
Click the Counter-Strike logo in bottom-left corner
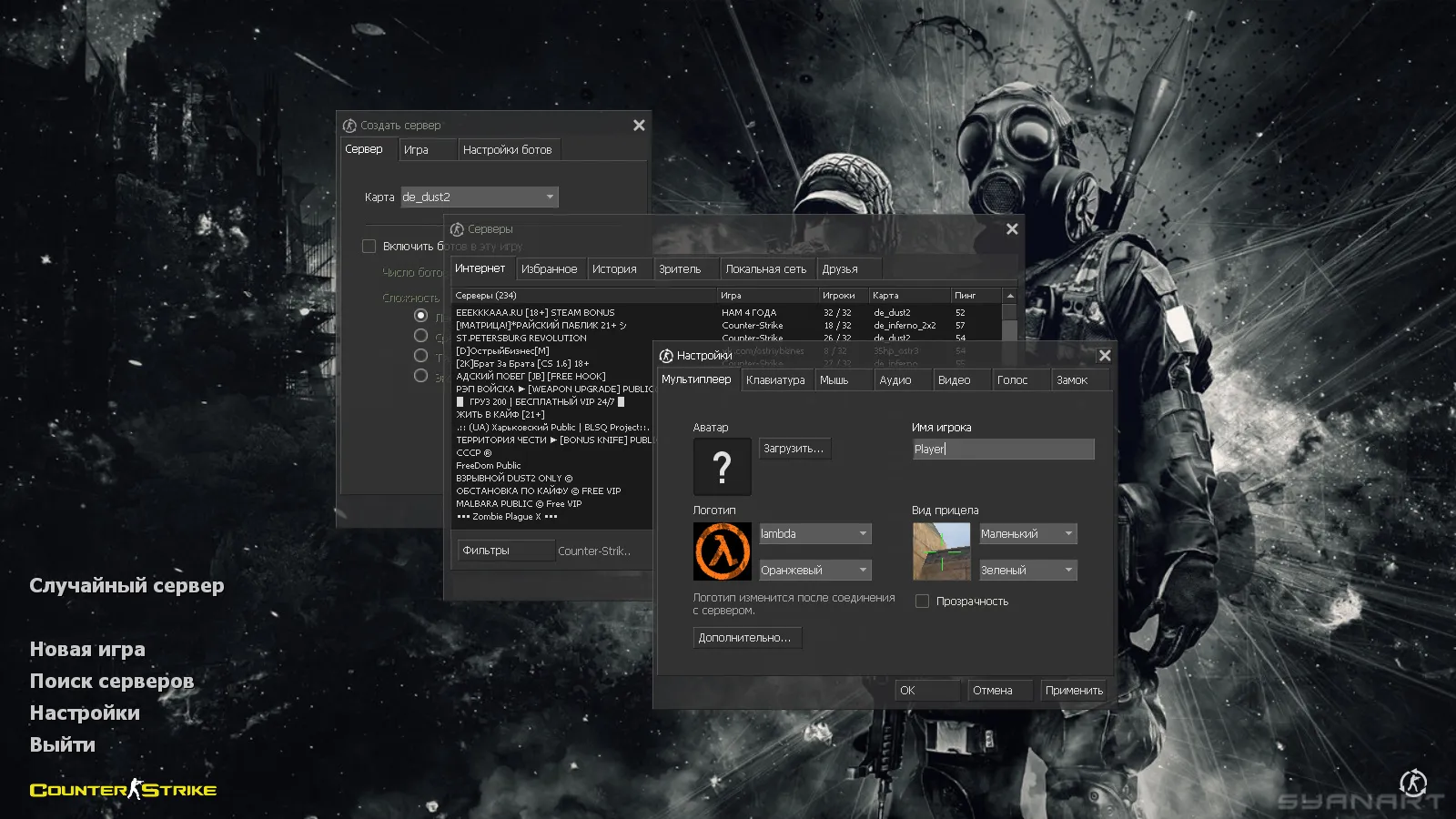pyautogui.click(x=123, y=789)
